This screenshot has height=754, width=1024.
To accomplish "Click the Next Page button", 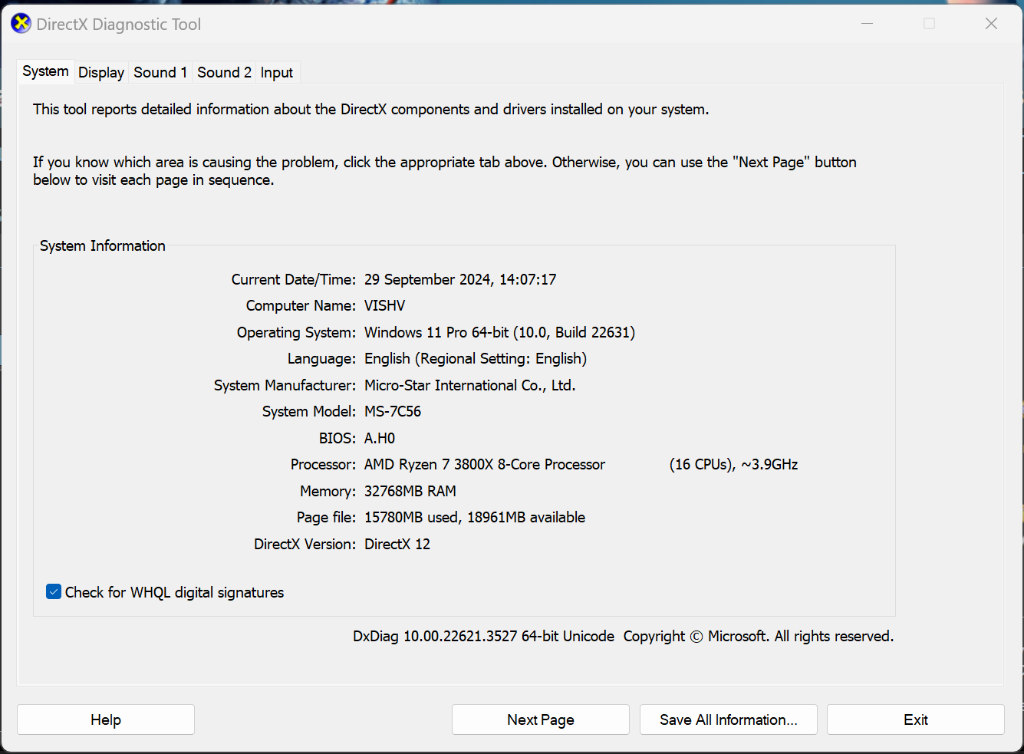I will [x=540, y=720].
